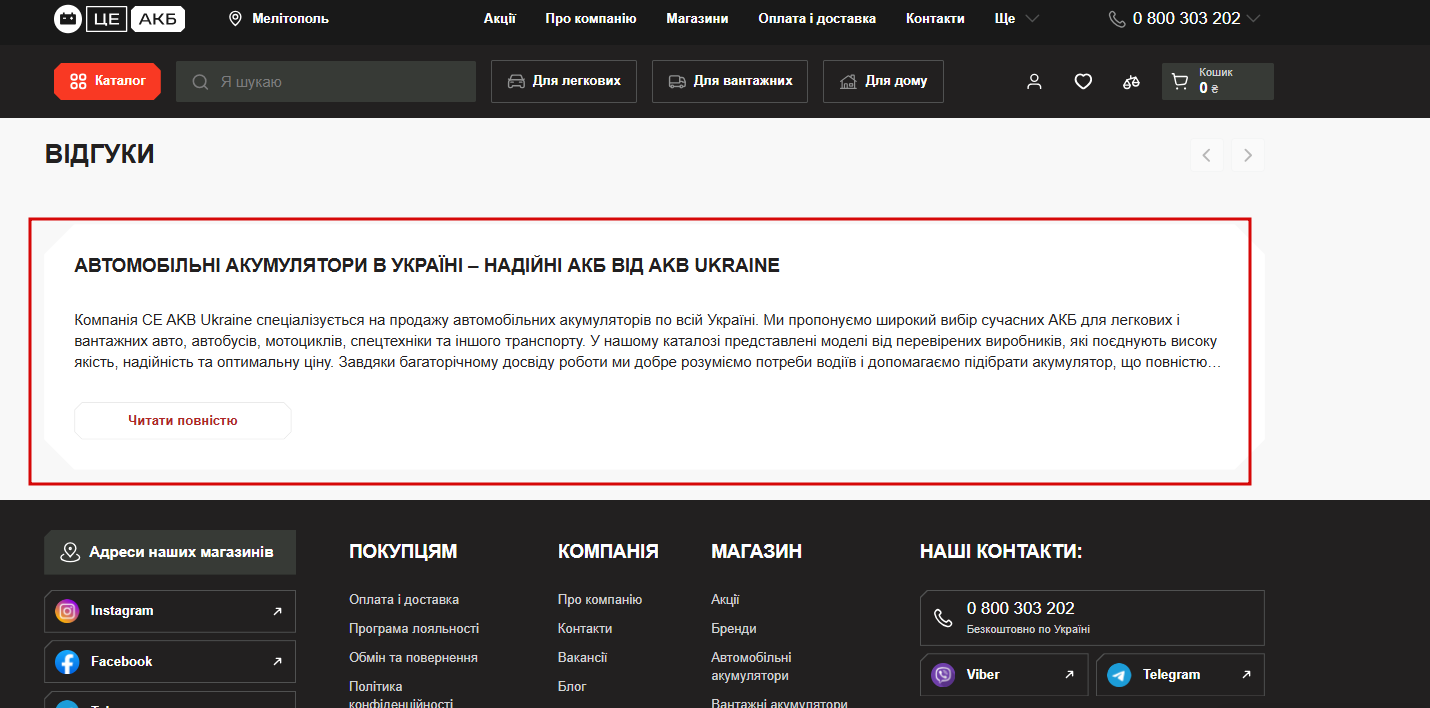Click the ПОКУПЦЯМ footer heading
Image resolution: width=1430 pixels, height=708 pixels.
403,552
